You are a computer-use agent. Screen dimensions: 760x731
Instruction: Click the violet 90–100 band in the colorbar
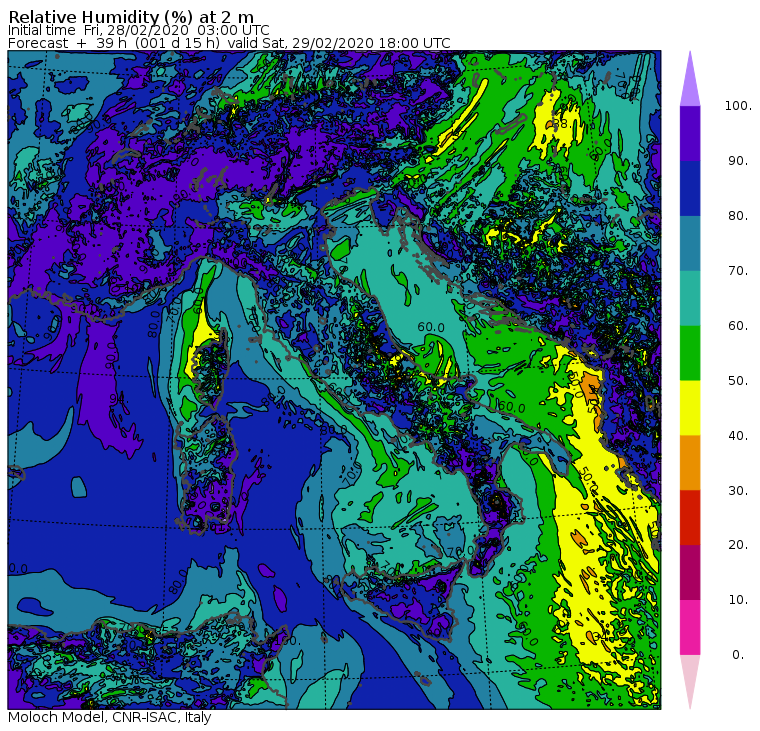coord(690,133)
